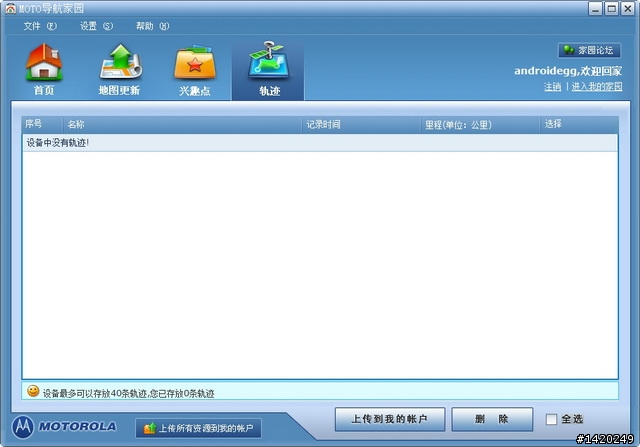This screenshot has width=640, height=447.
Task: Open the 帮助 (H) menu
Action: 152,26
